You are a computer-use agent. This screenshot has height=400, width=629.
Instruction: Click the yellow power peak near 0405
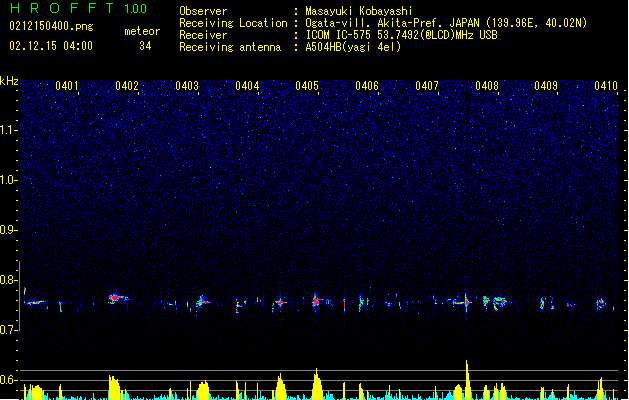pos(317,384)
